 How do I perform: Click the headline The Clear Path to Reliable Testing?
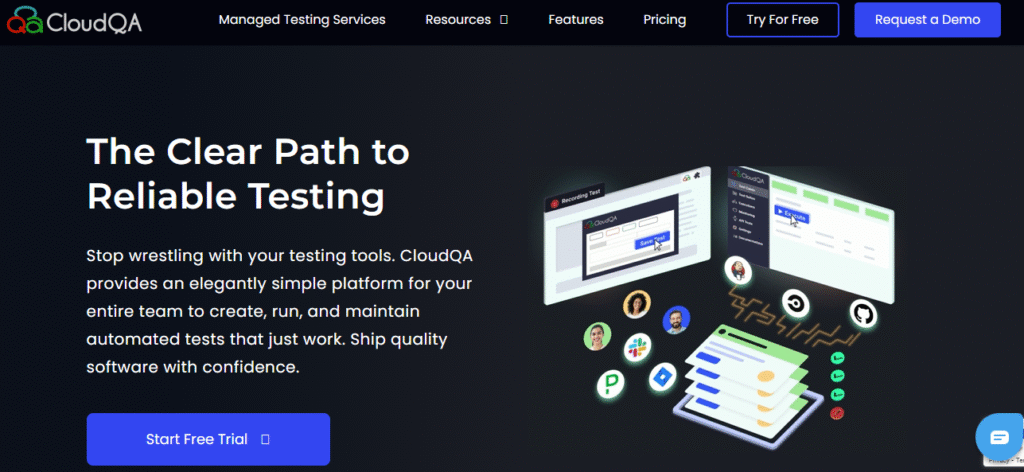point(248,174)
